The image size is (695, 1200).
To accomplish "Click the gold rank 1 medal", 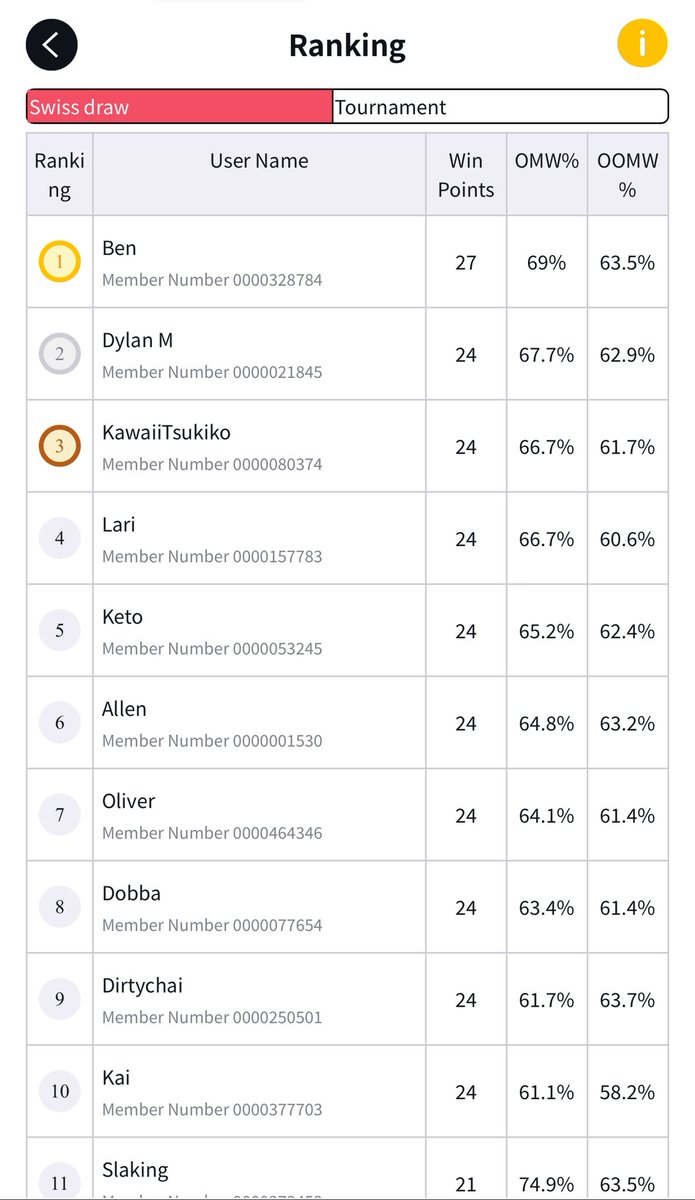I will (59, 262).
